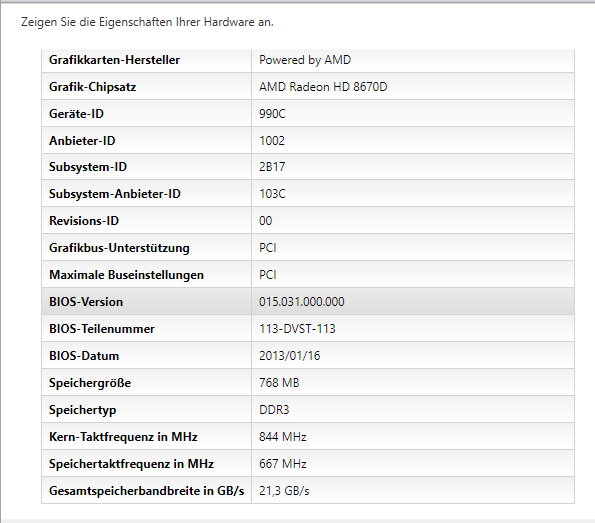Select the highlighted BIOS-Version row
Image resolution: width=595 pixels, height=523 pixels.
click(308, 301)
